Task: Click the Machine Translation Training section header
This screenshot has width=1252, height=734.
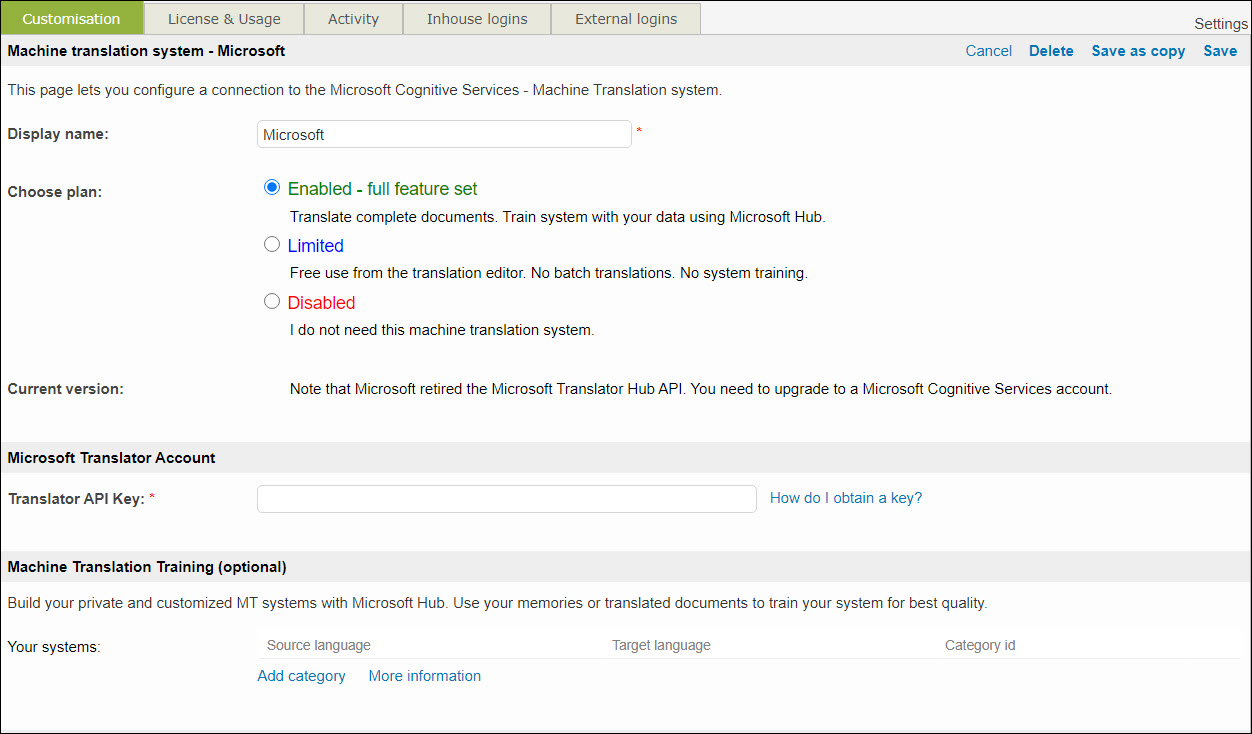Action: [146, 566]
